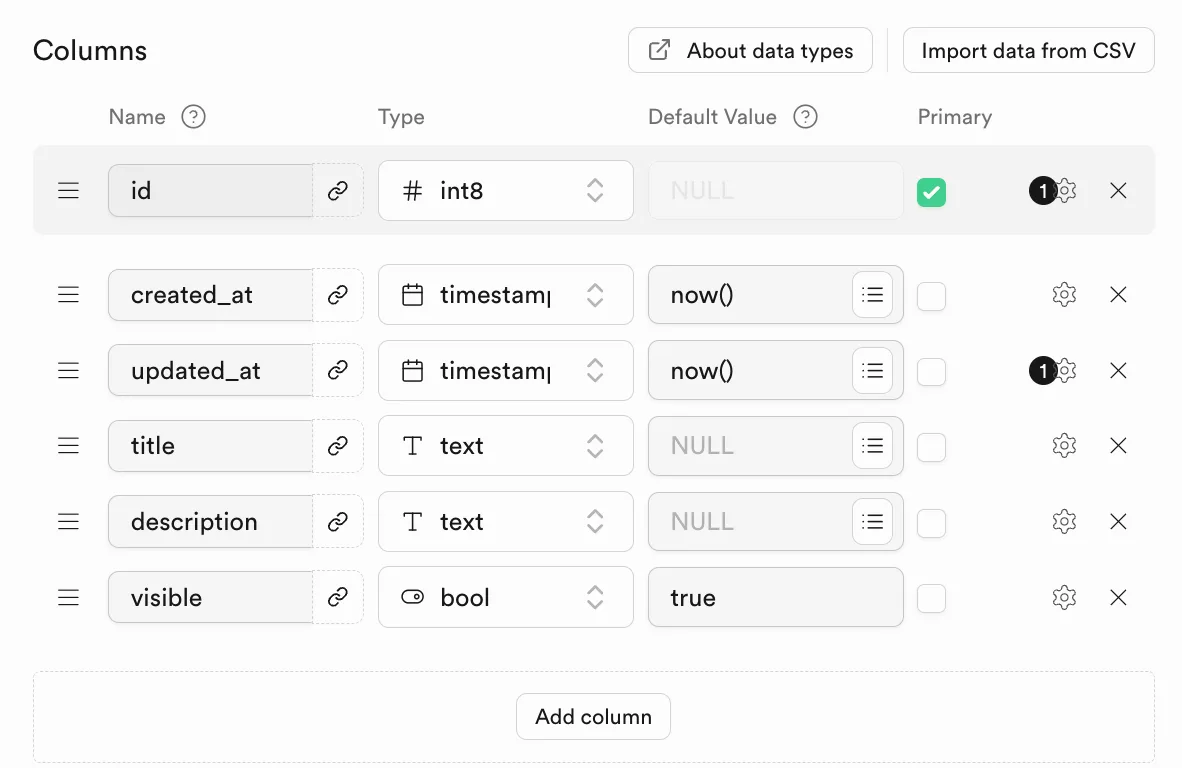Click help icon next to Name header
1182x768 pixels.
tap(193, 117)
